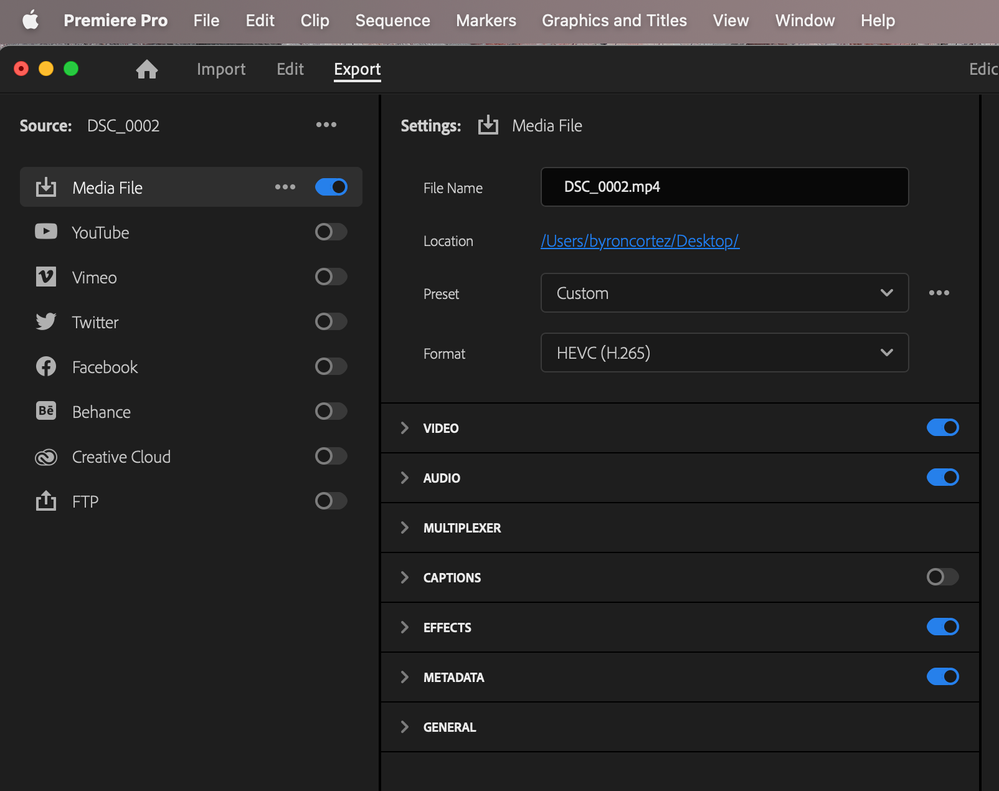
Task: Click the YouTube destination icon
Action: click(x=46, y=232)
